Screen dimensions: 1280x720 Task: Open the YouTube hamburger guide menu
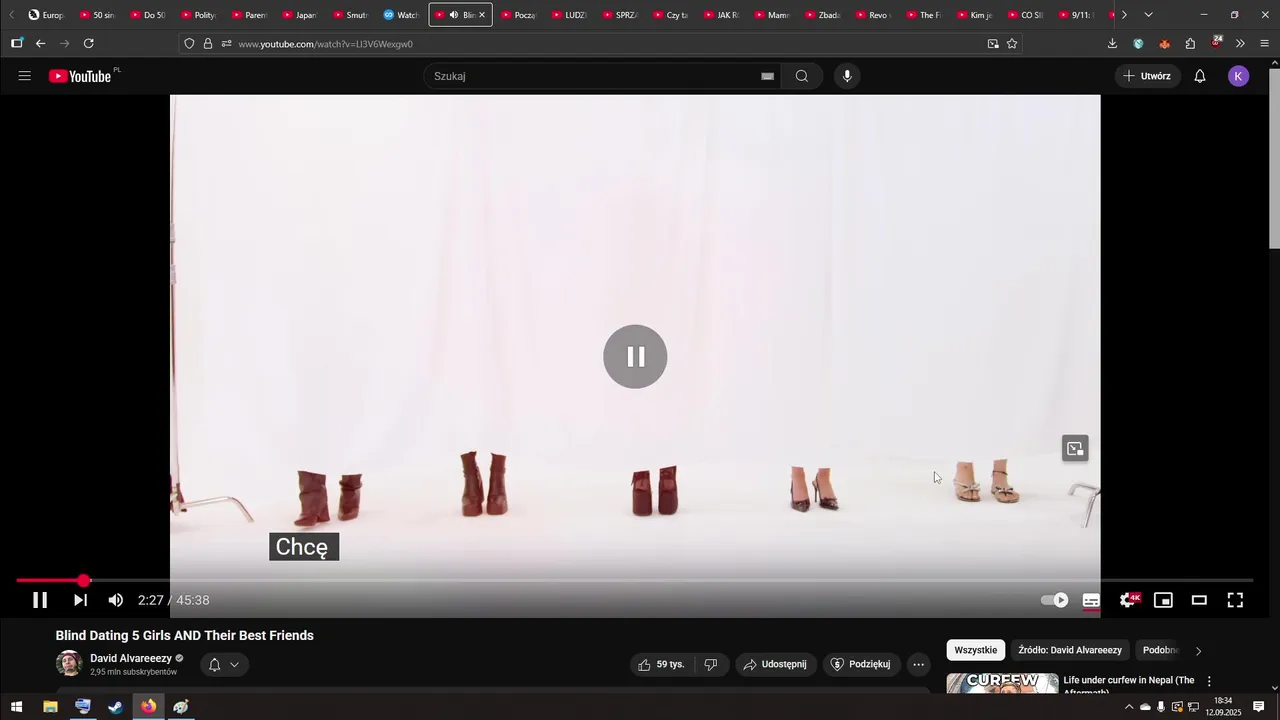(x=25, y=76)
